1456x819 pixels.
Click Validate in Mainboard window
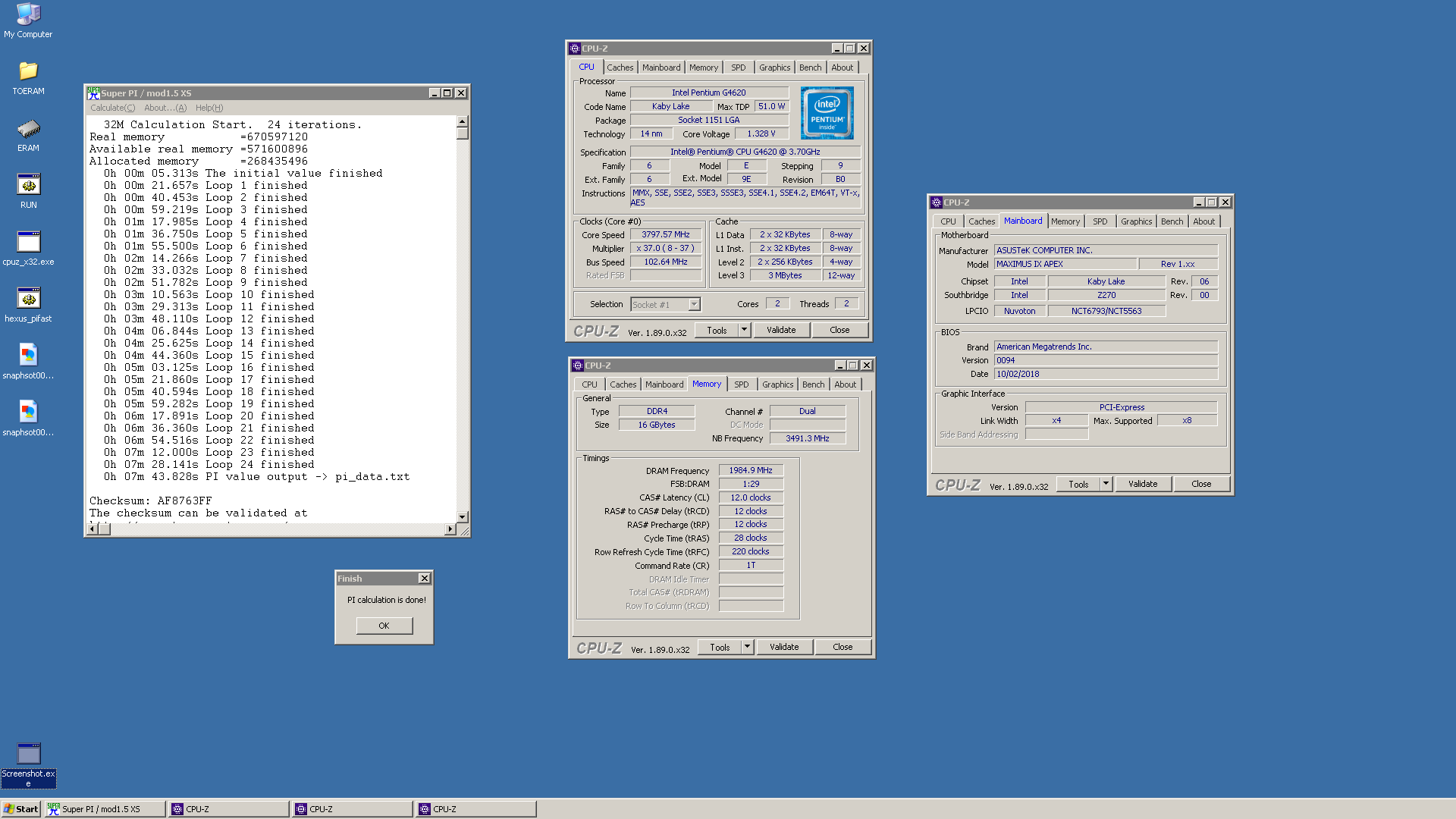[1143, 484]
